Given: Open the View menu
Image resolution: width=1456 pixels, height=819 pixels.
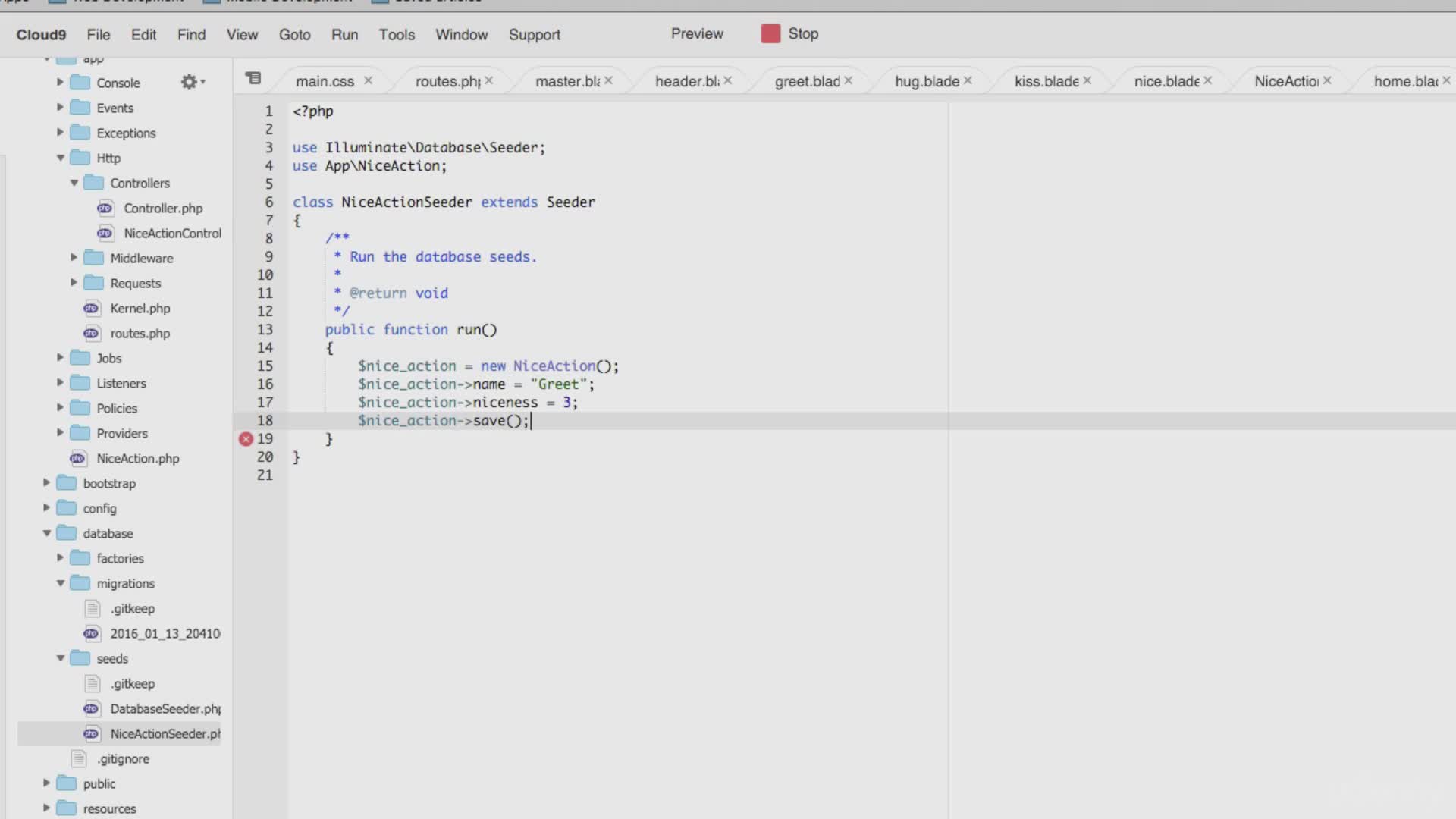Looking at the screenshot, I should click(x=242, y=35).
